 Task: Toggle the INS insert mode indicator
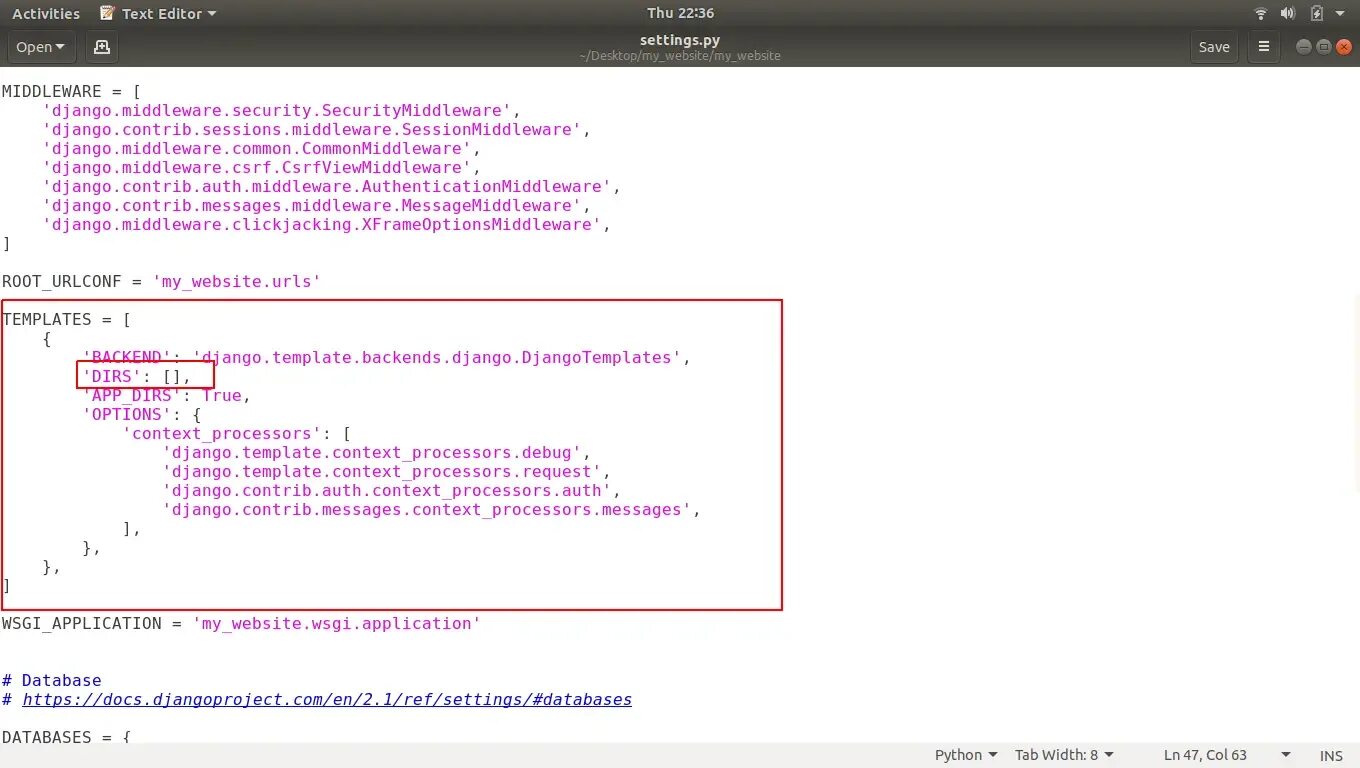[x=1331, y=755]
